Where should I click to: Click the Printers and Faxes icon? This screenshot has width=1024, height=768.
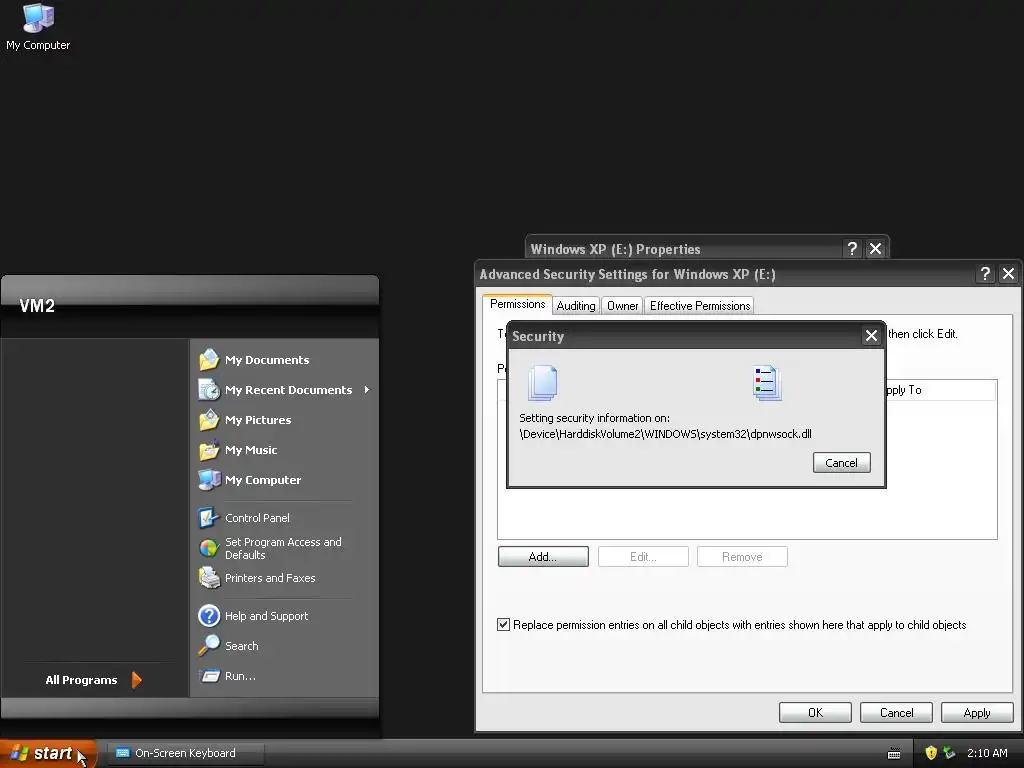(209, 577)
